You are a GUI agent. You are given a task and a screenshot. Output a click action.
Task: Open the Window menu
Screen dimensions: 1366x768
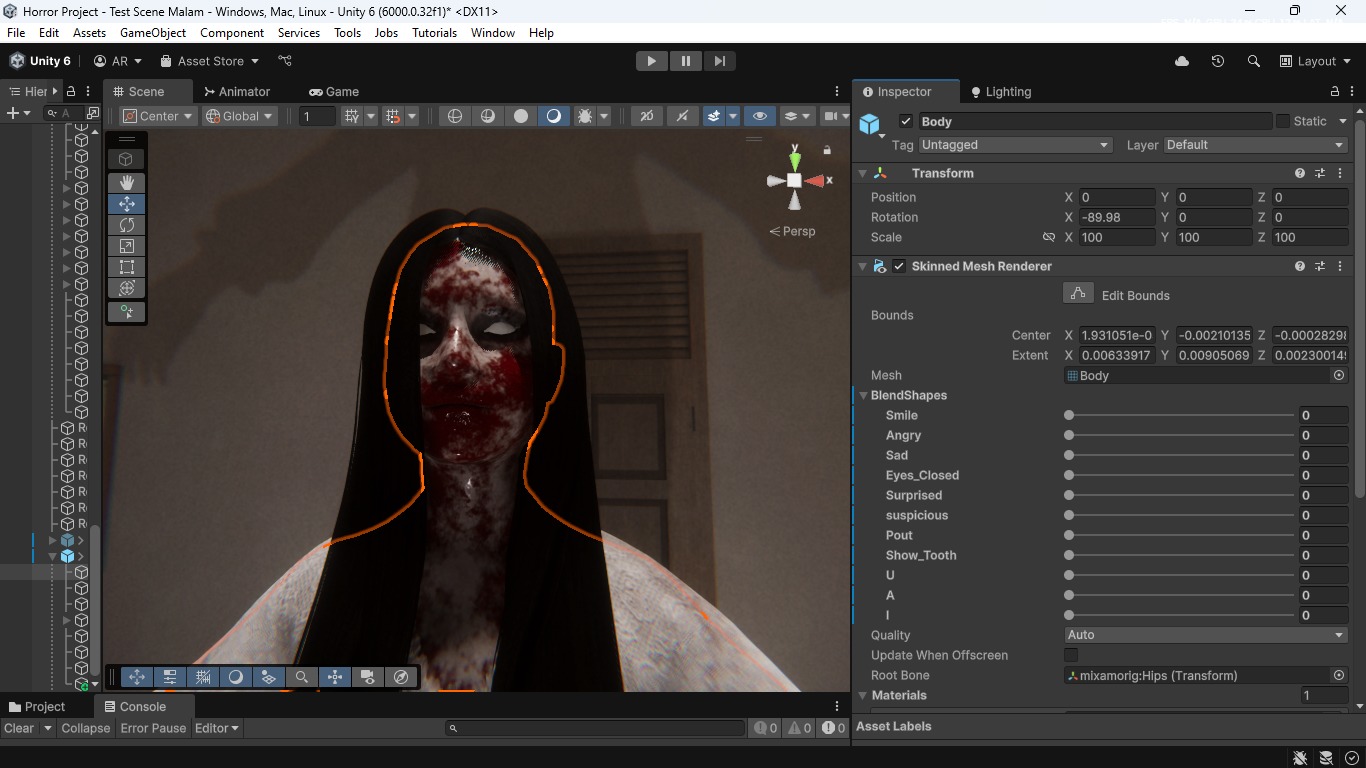(x=493, y=33)
